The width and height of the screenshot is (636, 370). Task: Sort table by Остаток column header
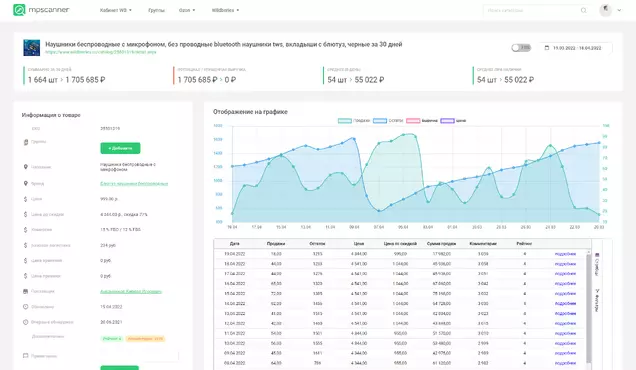317,243
